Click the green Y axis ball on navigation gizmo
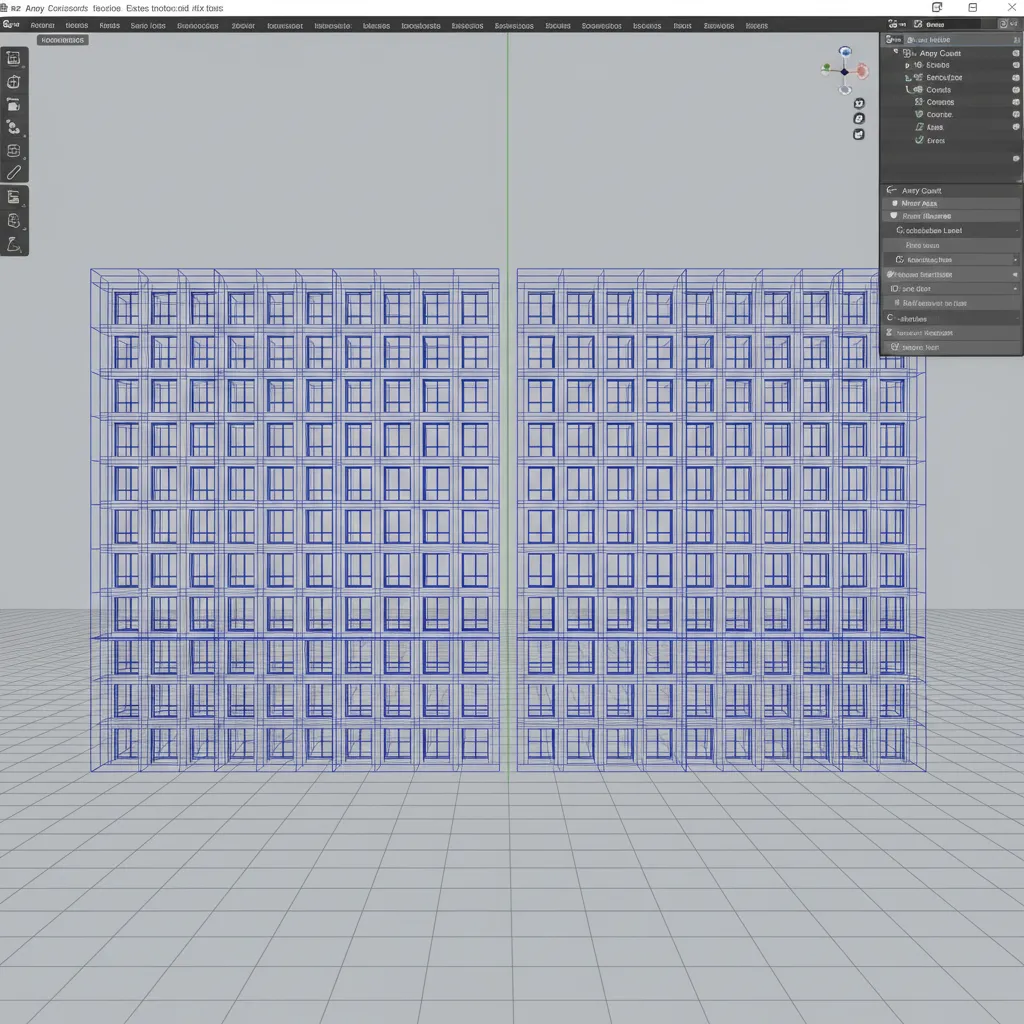This screenshot has height=1024, width=1024. pos(826,67)
